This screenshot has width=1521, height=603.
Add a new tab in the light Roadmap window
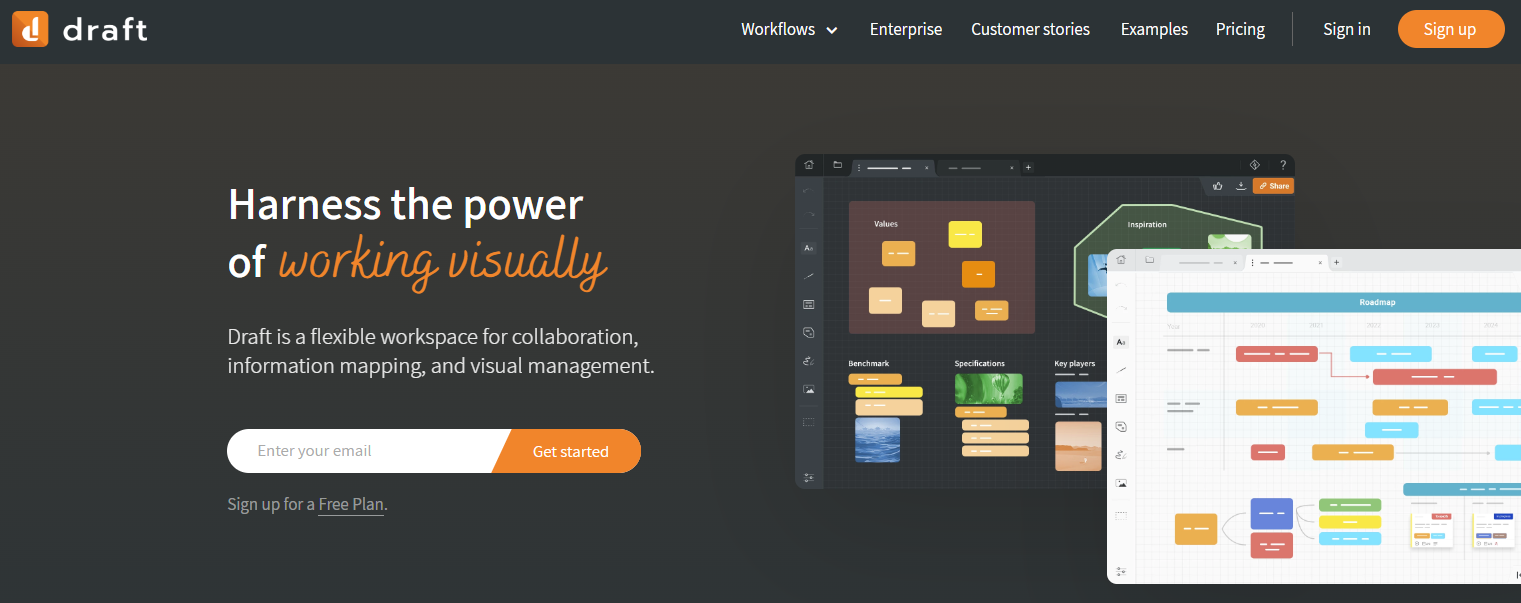pyautogui.click(x=1337, y=262)
